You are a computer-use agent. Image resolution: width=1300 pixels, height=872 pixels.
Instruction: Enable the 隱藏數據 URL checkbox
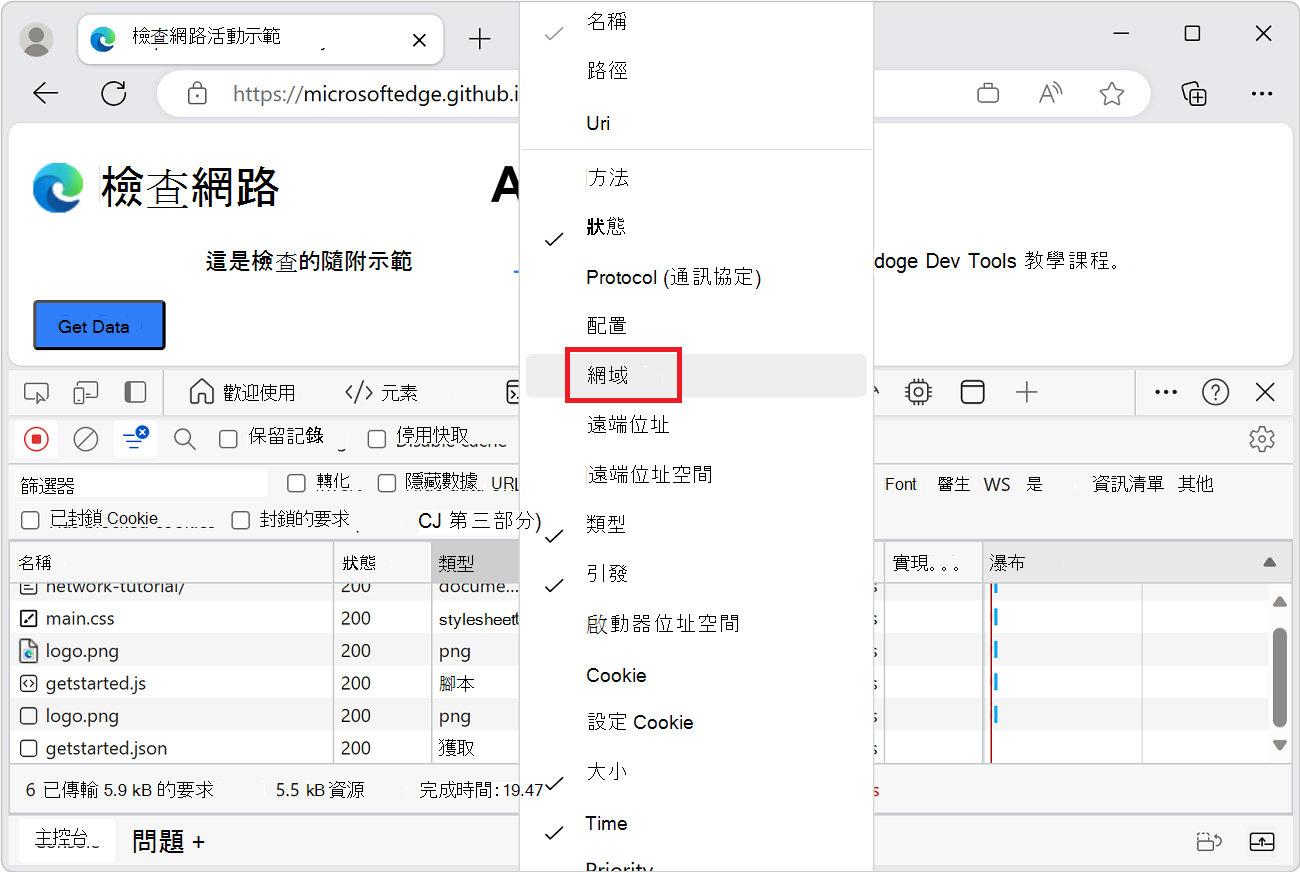[386, 483]
